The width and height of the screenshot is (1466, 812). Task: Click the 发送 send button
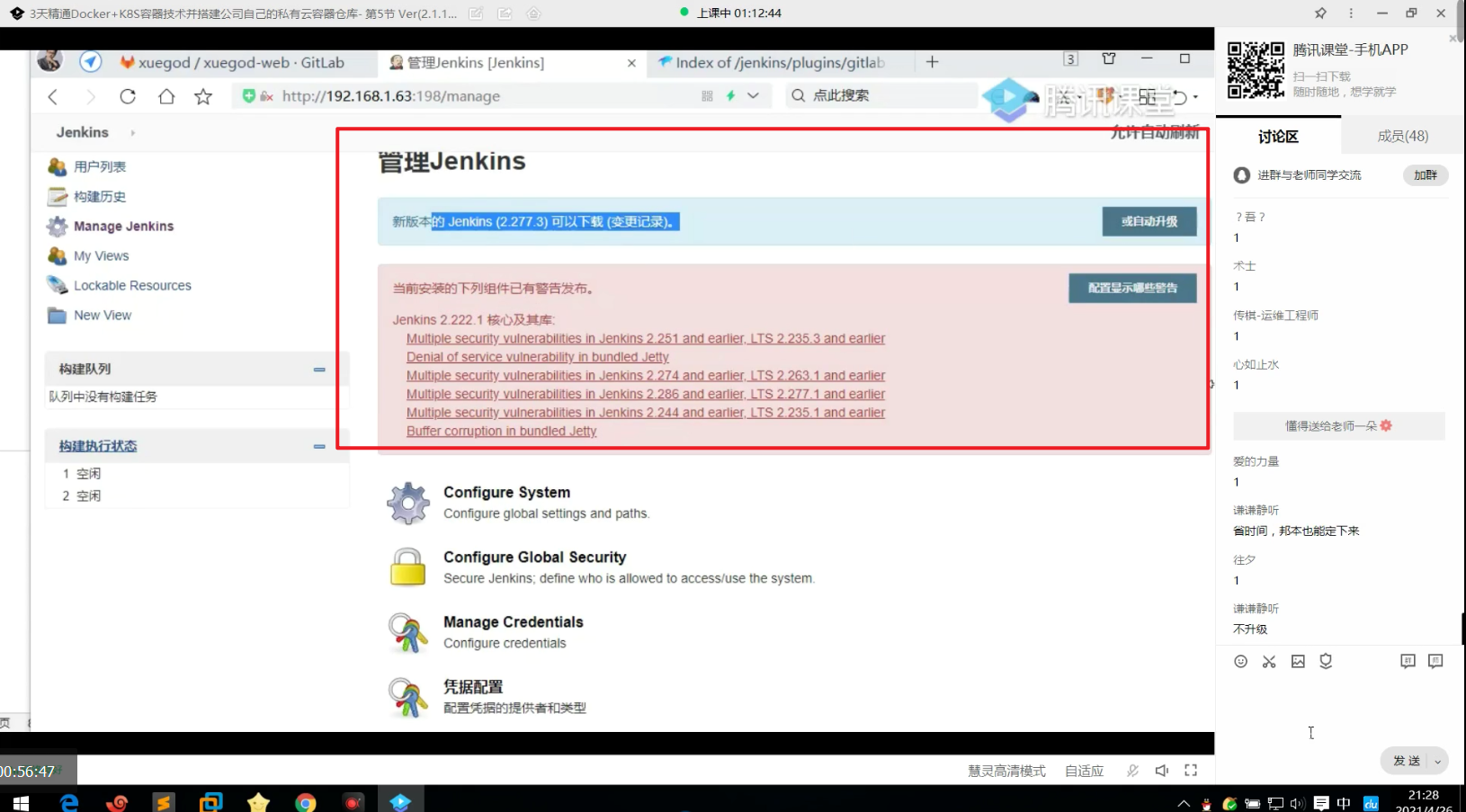(1406, 761)
